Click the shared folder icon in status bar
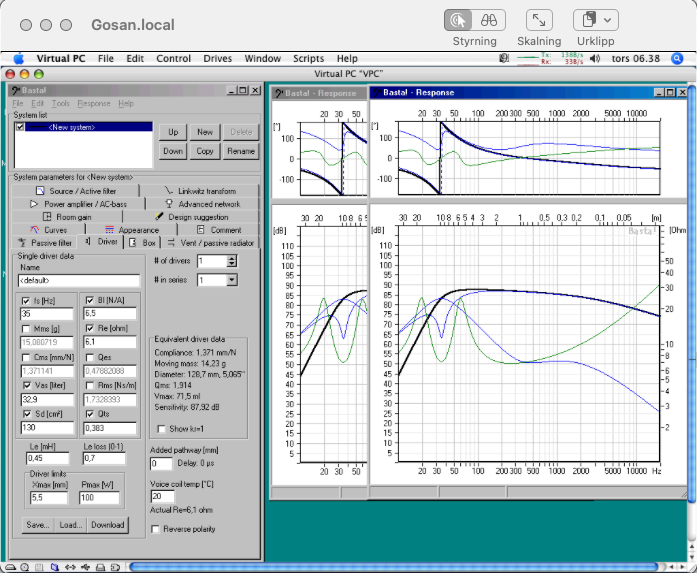Screen dimensions: 697x573 [55, 567]
